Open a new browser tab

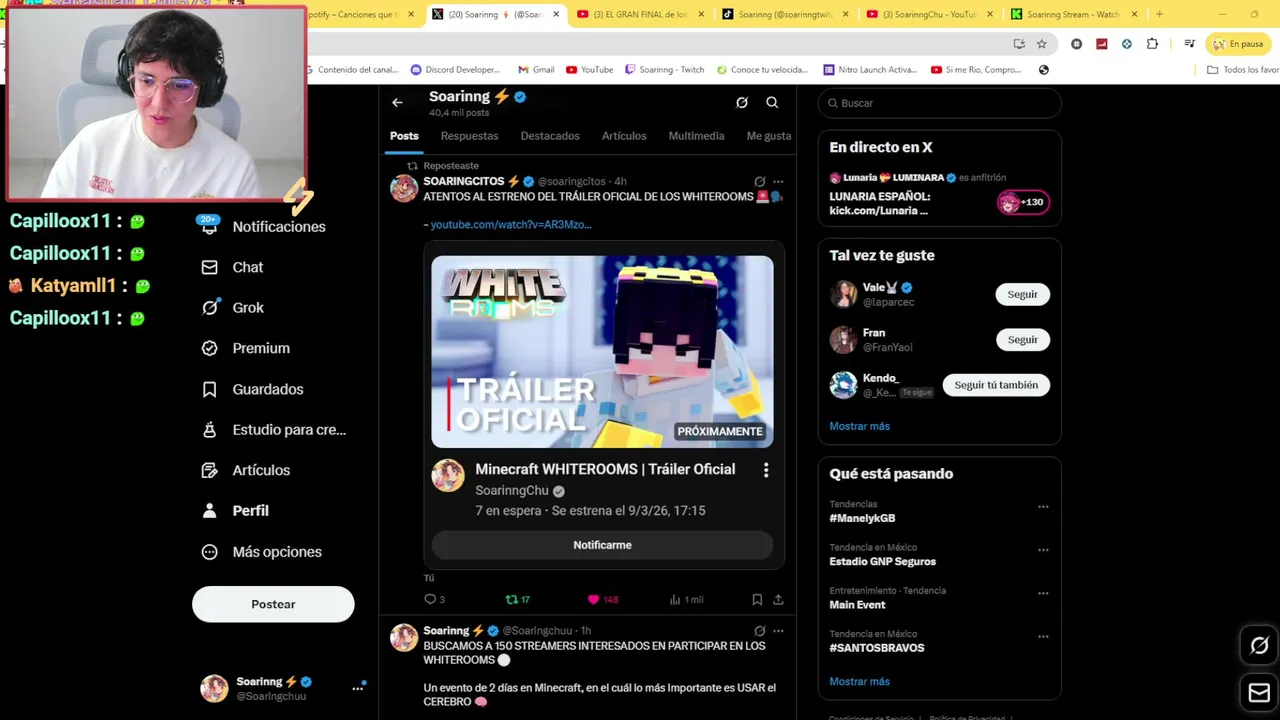[x=1159, y=14]
